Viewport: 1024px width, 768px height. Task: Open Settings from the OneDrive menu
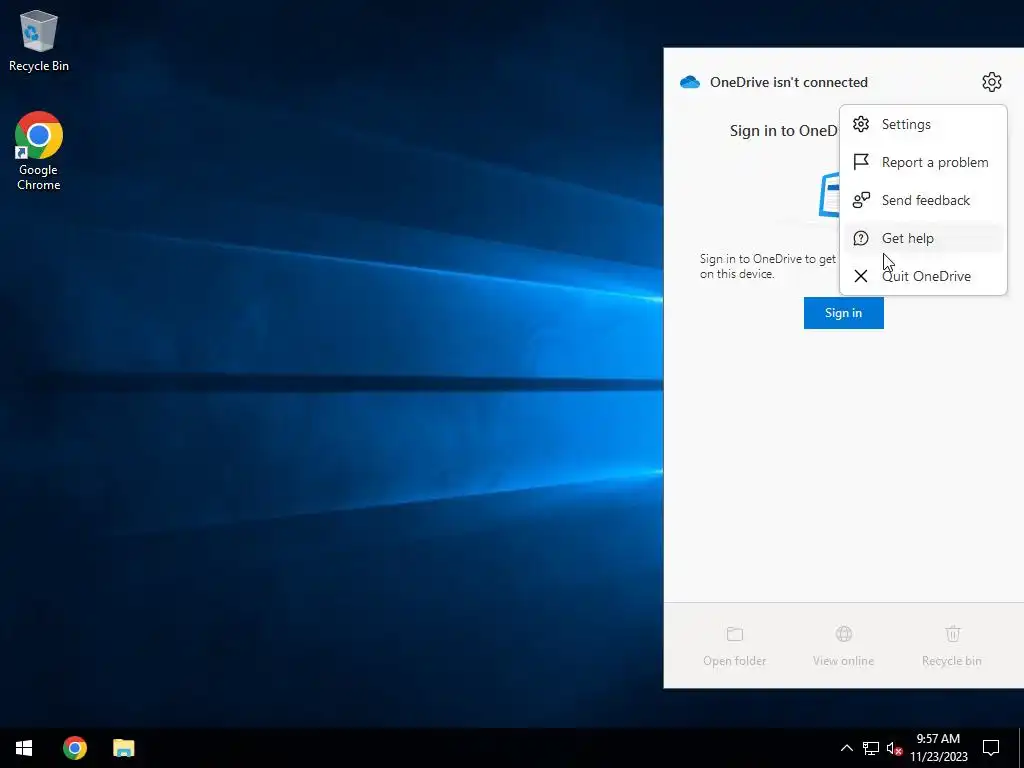coord(923,124)
